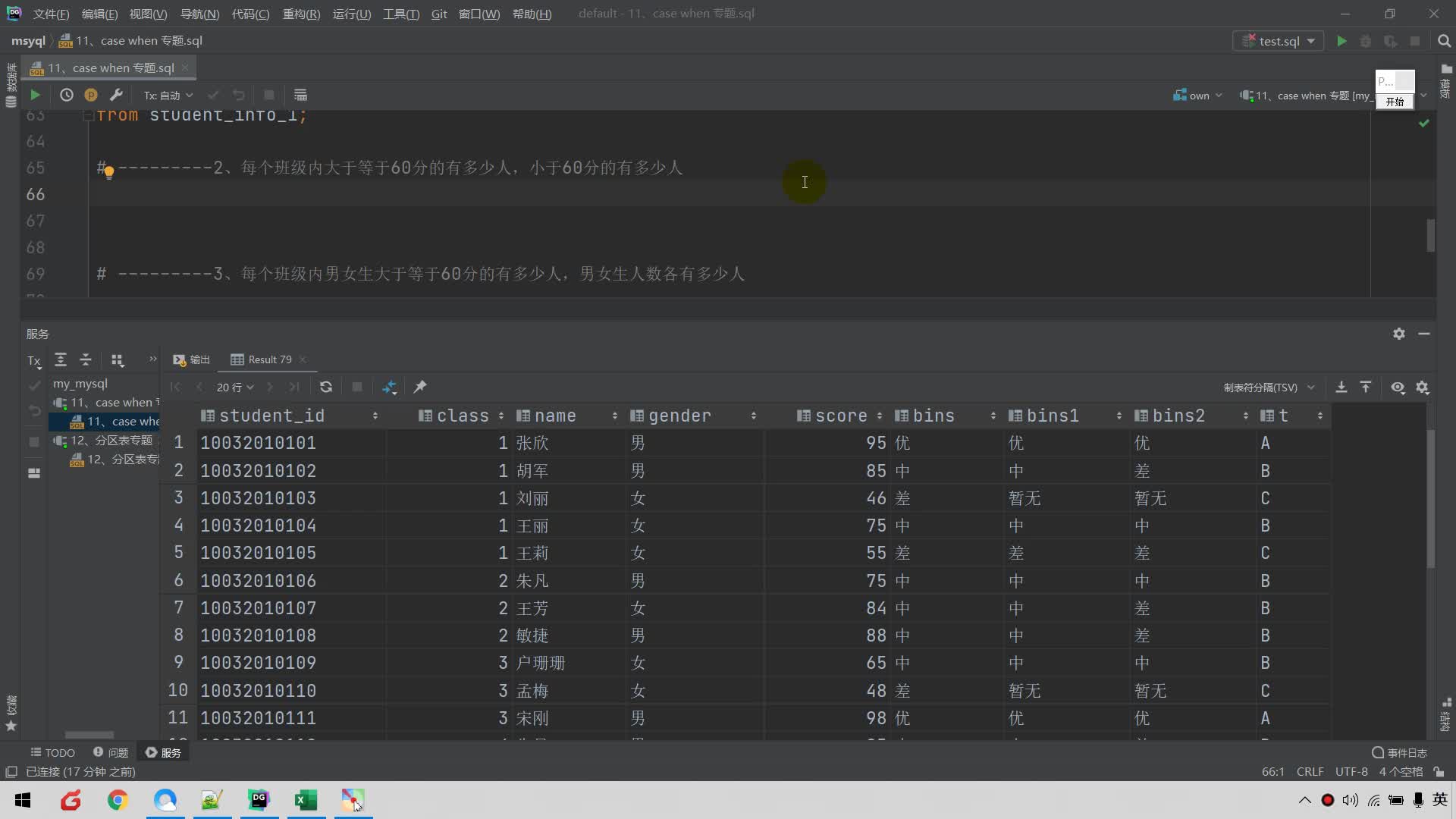Open 重构(R) menu
1456x819 pixels.
pyautogui.click(x=301, y=14)
